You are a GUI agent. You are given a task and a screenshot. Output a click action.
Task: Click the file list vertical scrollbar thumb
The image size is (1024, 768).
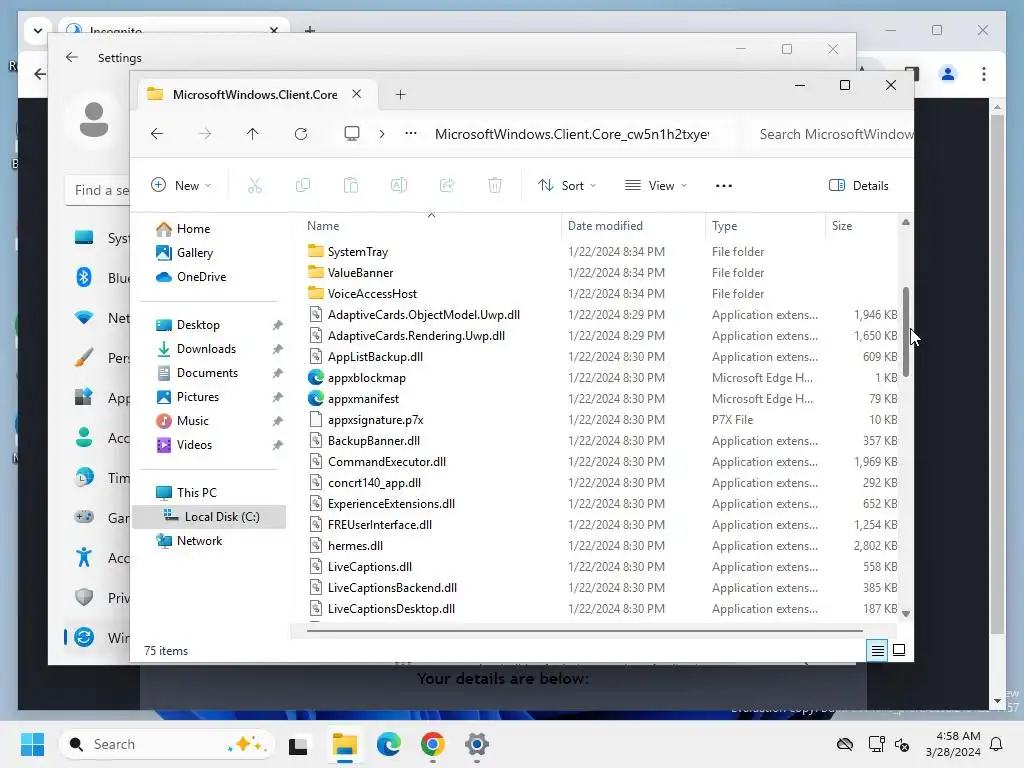906,331
